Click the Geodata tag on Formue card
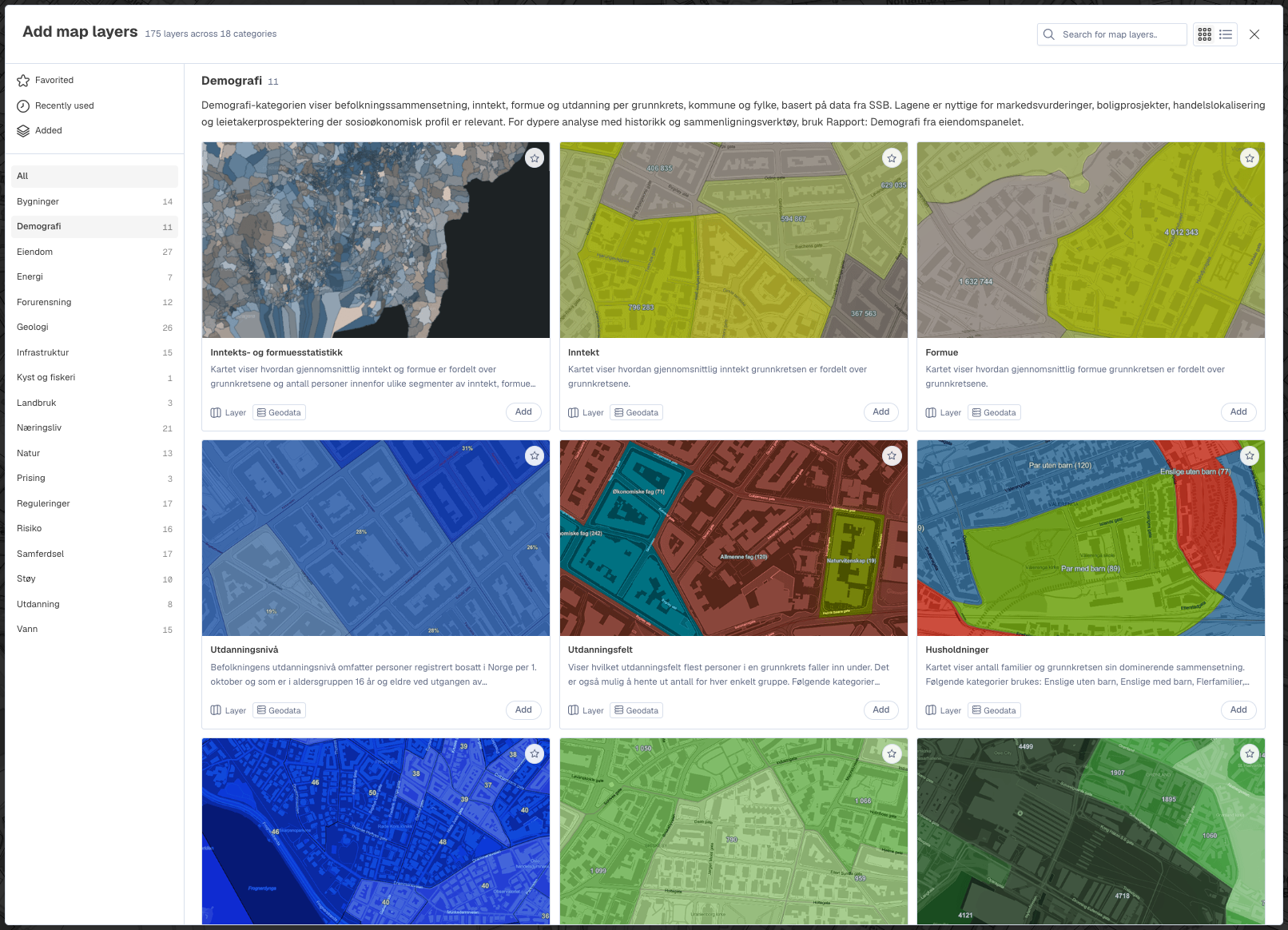 tap(994, 412)
